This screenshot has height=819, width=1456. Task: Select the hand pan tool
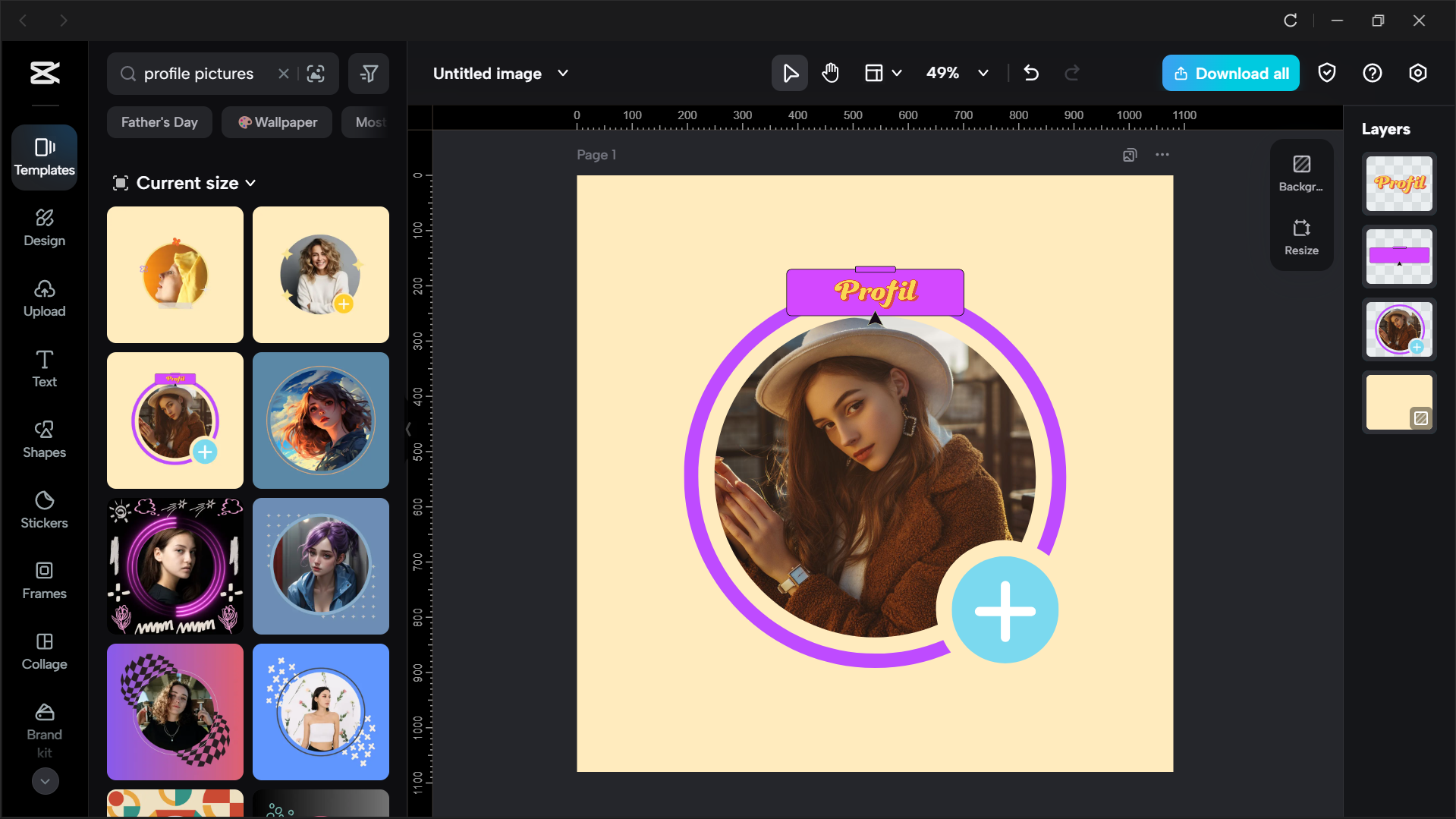(831, 73)
